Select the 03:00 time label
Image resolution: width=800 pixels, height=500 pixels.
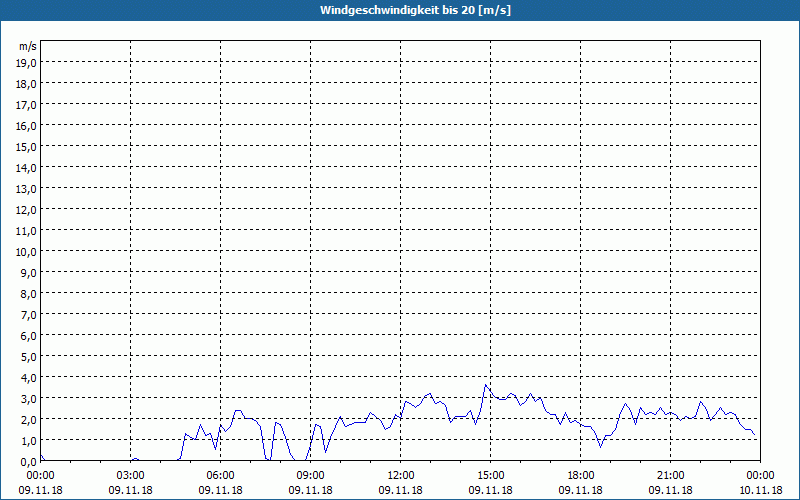coord(131,476)
